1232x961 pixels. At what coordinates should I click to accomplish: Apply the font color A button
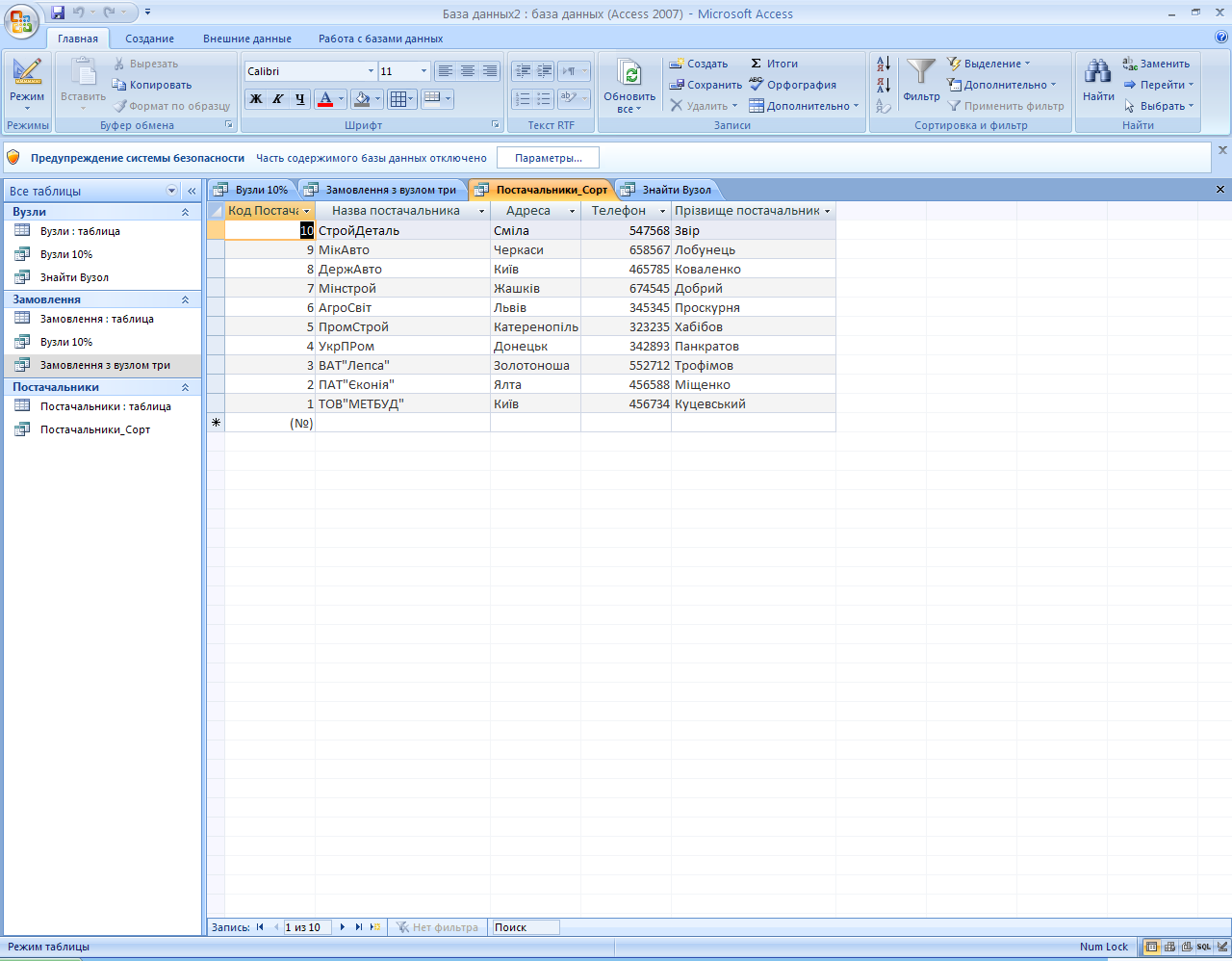point(324,98)
